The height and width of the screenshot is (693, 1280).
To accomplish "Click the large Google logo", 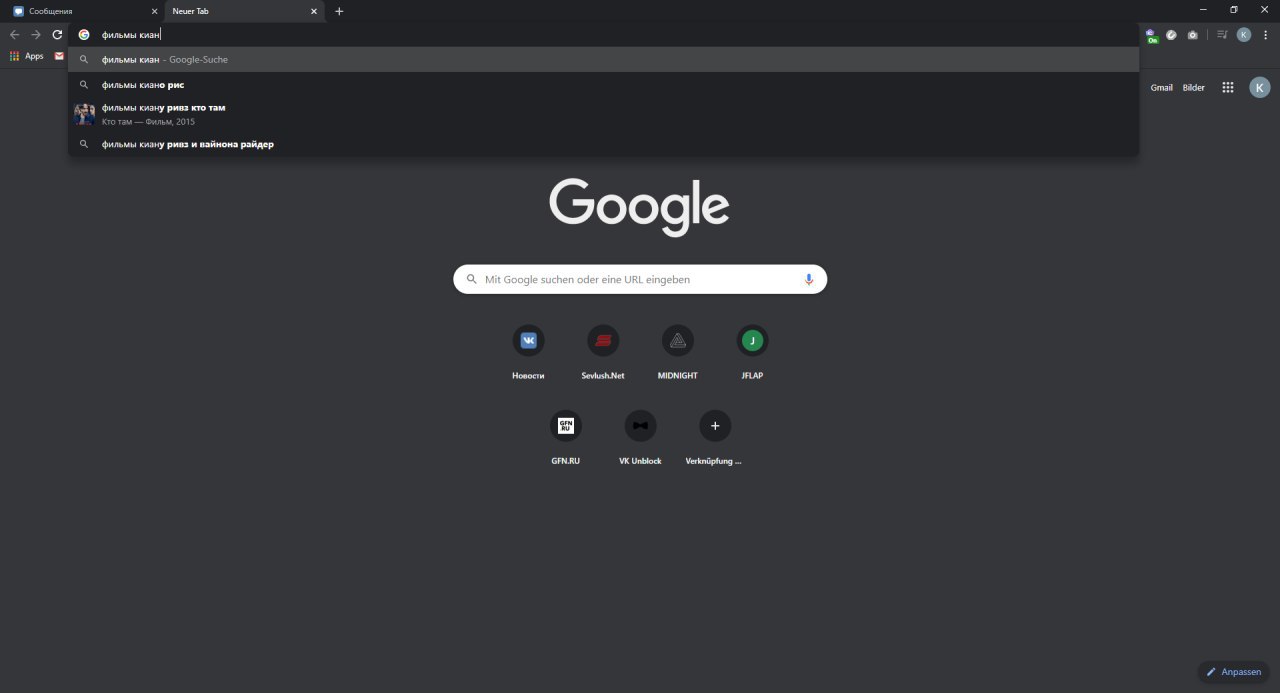I will (639, 206).
